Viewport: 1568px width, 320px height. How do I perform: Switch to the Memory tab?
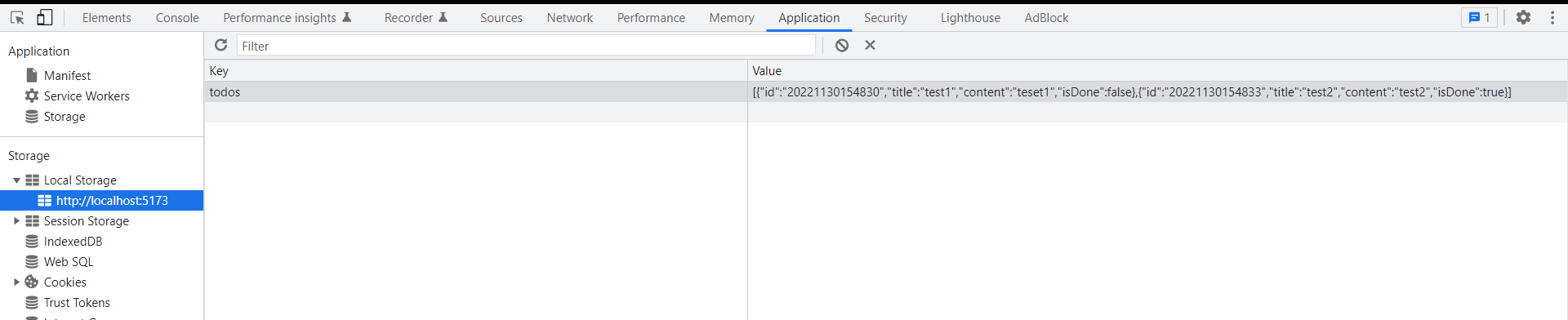click(x=732, y=18)
